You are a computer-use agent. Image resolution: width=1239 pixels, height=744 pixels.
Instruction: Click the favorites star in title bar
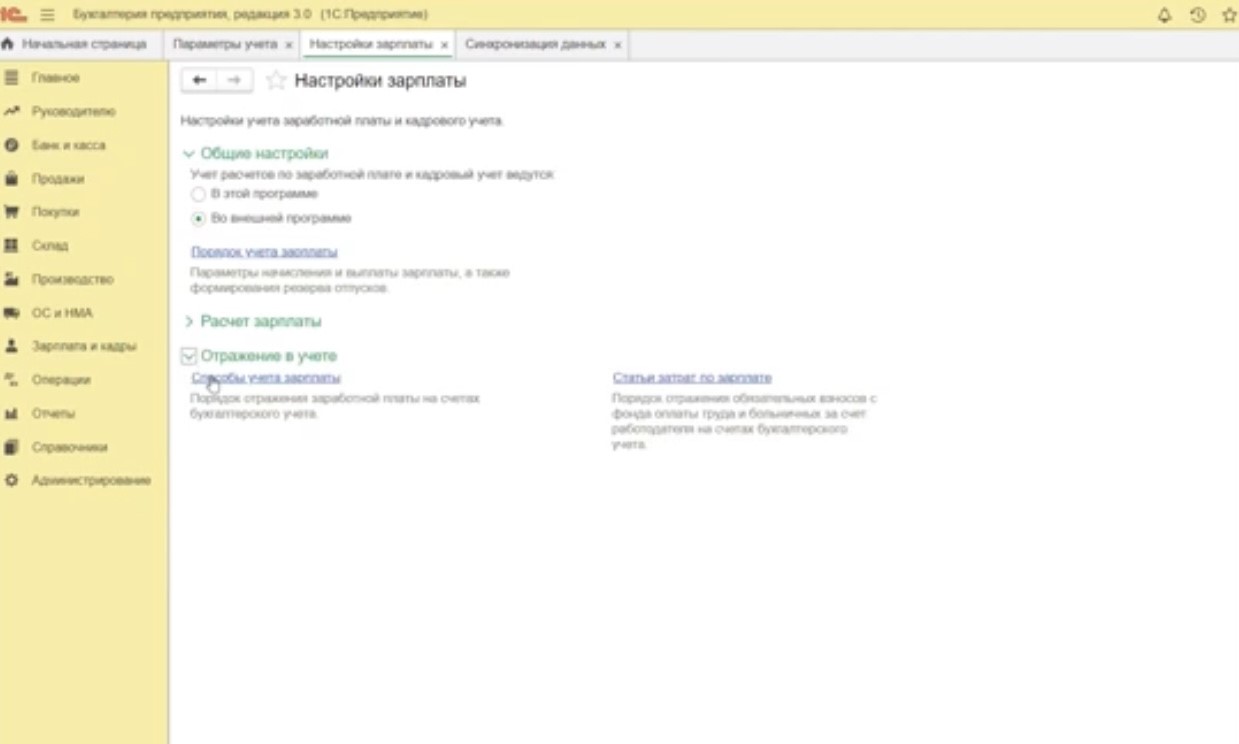pos(1229,15)
